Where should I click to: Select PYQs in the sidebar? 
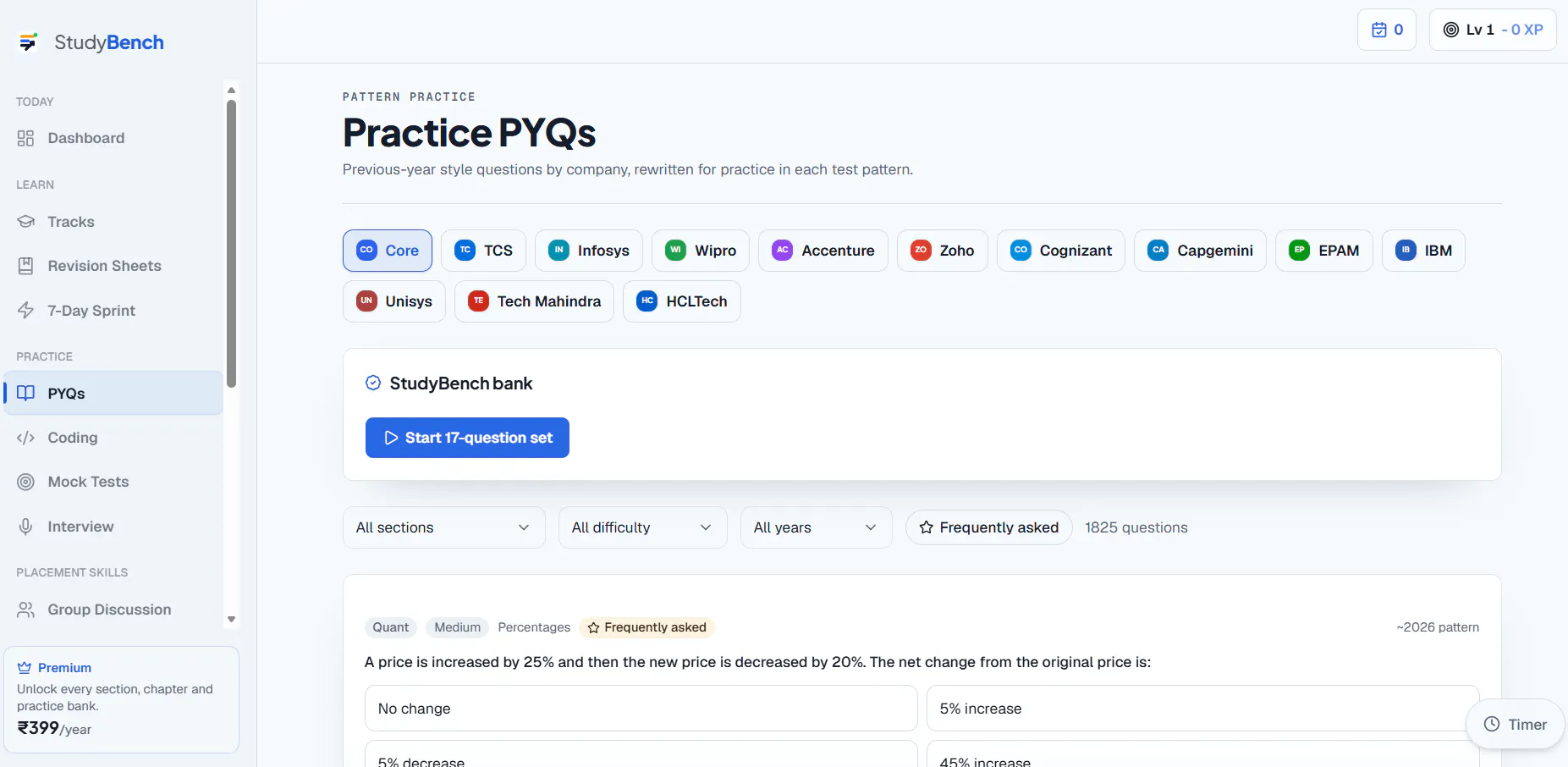click(113, 393)
